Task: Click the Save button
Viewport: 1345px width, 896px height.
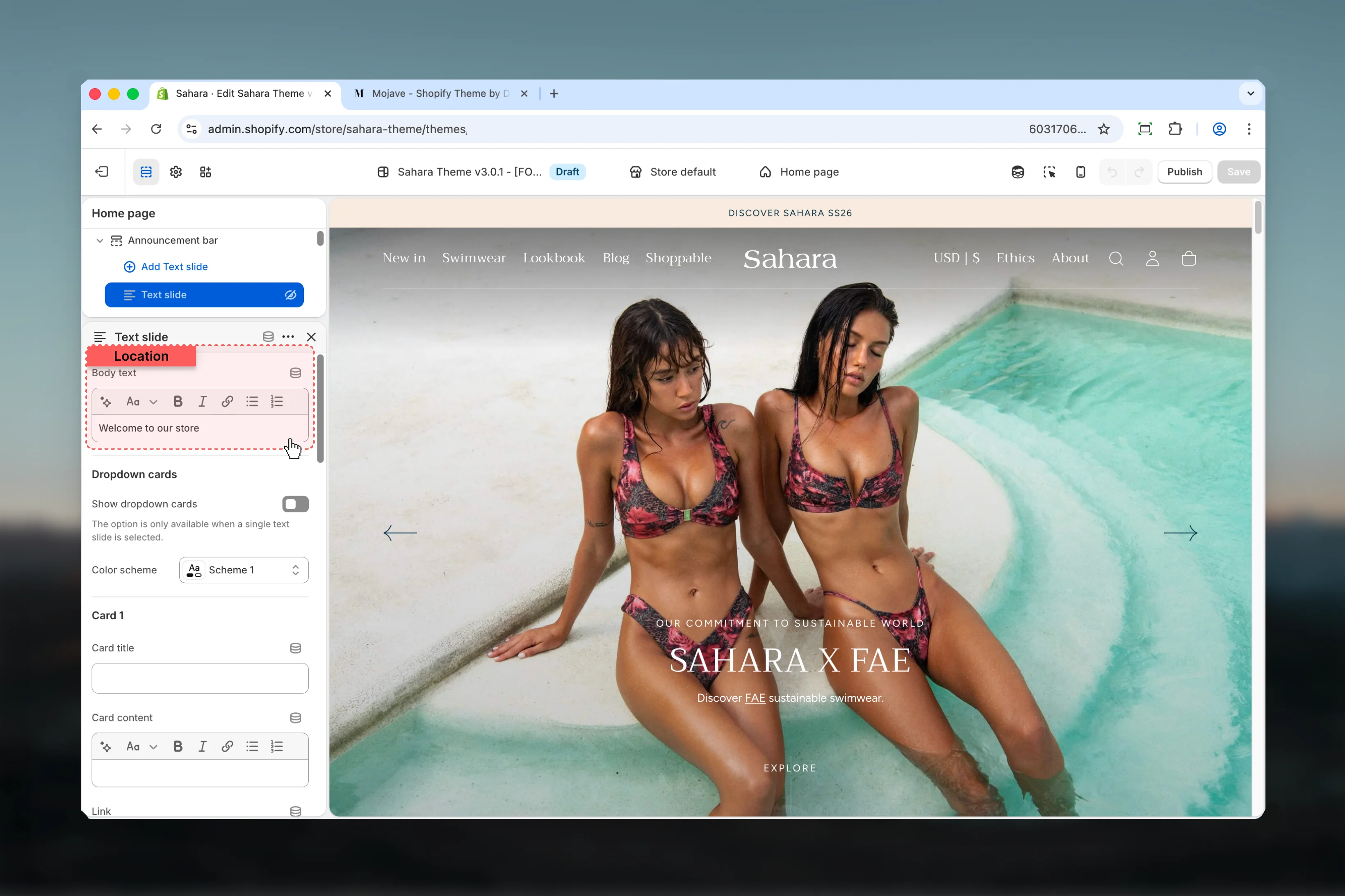Action: (1239, 172)
